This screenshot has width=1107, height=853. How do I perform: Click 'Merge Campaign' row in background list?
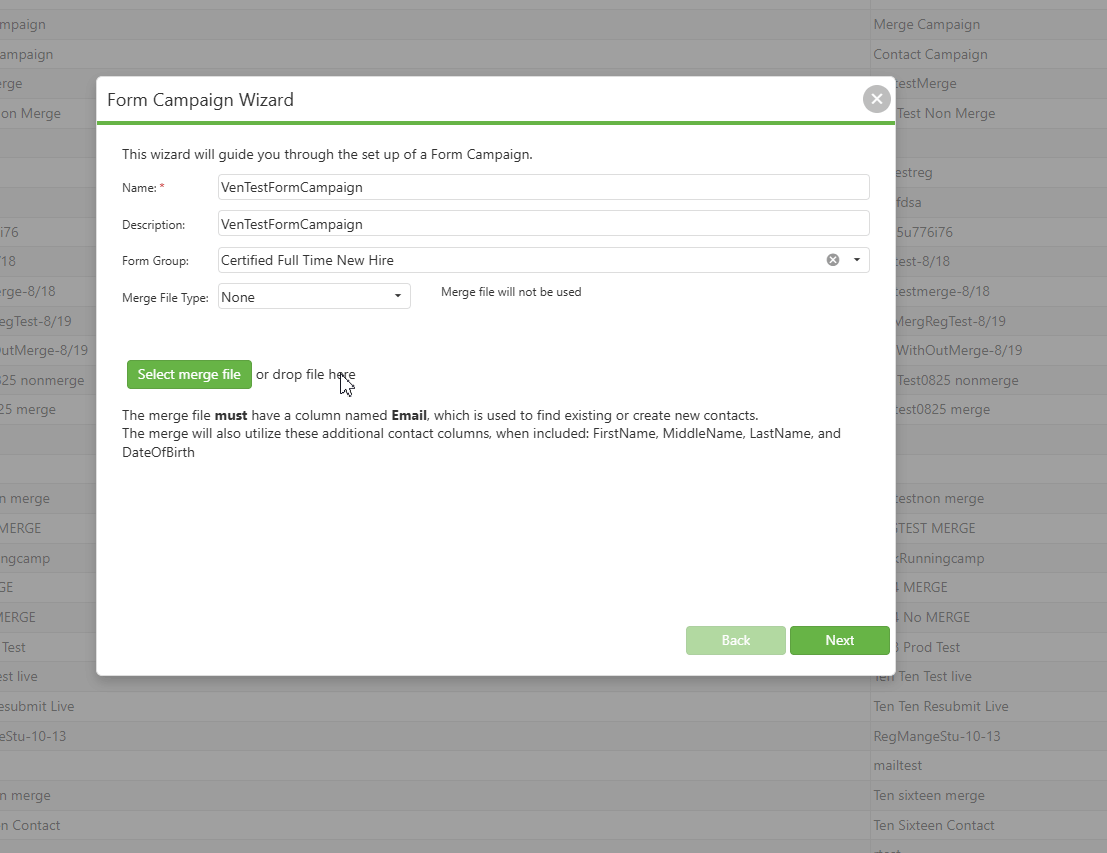(926, 25)
